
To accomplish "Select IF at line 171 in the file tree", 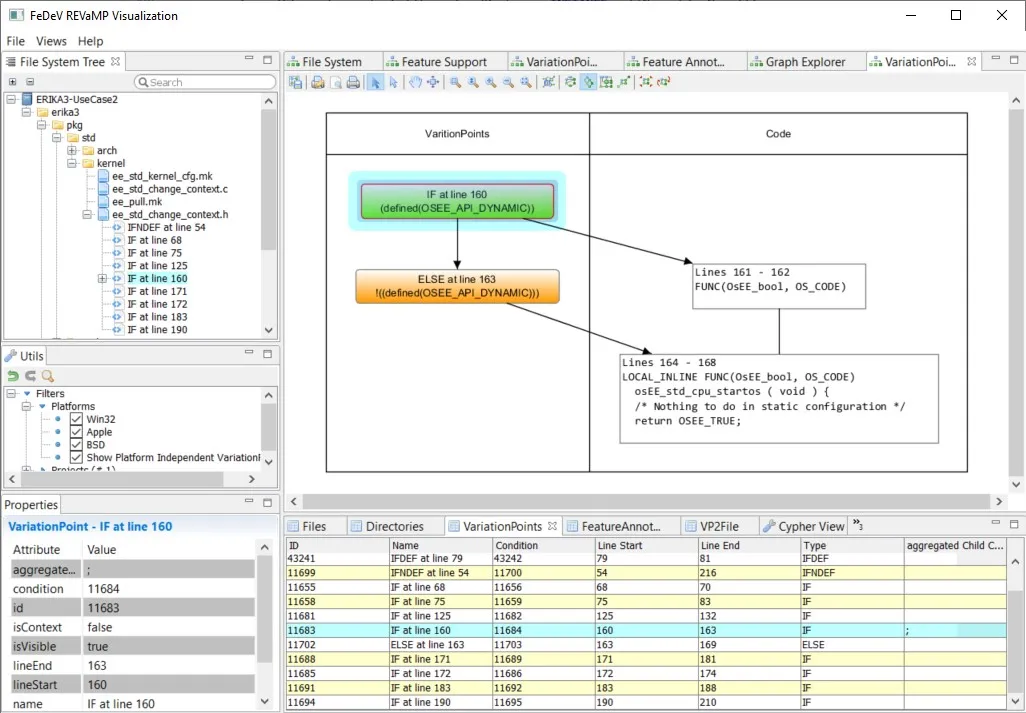I will tap(157, 292).
